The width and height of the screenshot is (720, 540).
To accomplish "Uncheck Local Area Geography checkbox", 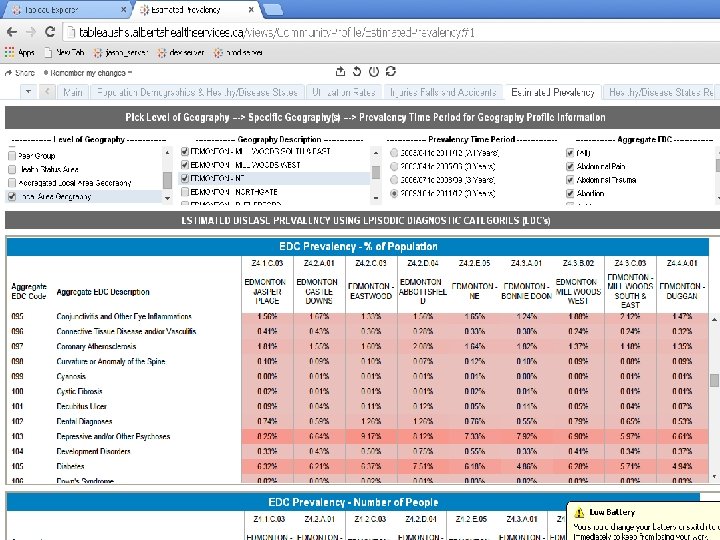I will (x=12, y=197).
